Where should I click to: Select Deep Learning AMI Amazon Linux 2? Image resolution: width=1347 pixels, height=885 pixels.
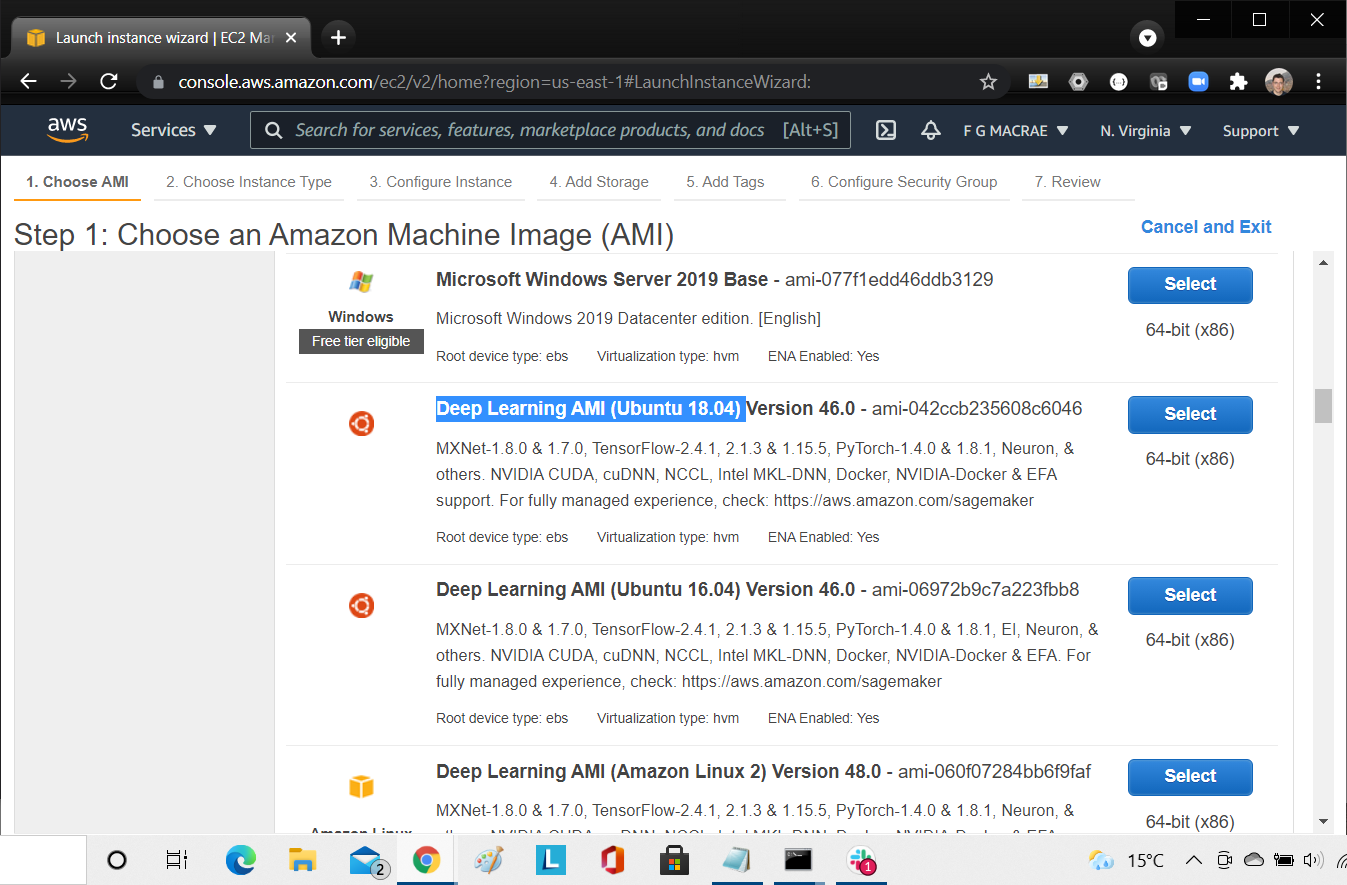click(x=1190, y=776)
